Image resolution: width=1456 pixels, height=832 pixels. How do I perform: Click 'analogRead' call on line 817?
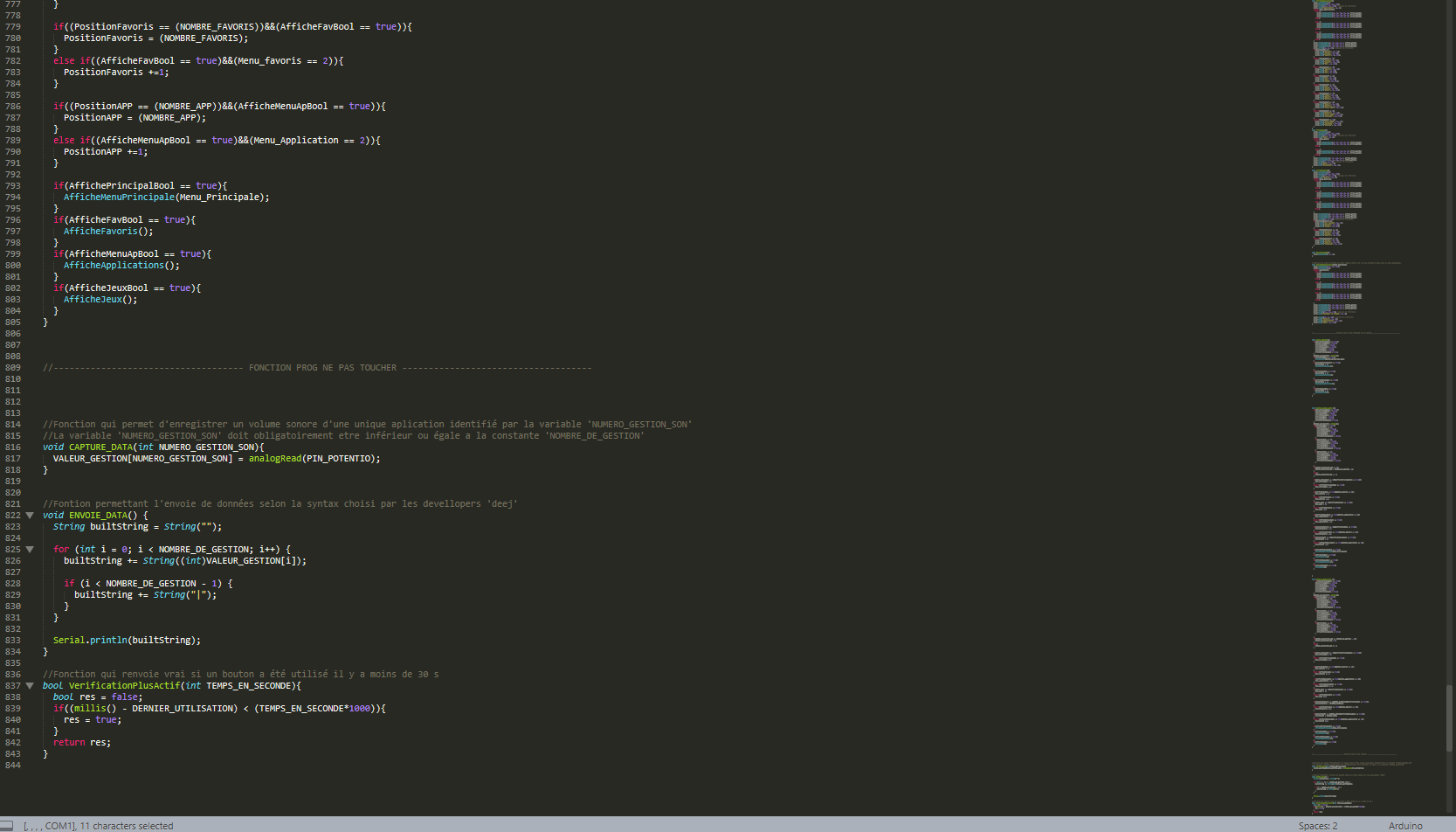pyautogui.click(x=275, y=459)
